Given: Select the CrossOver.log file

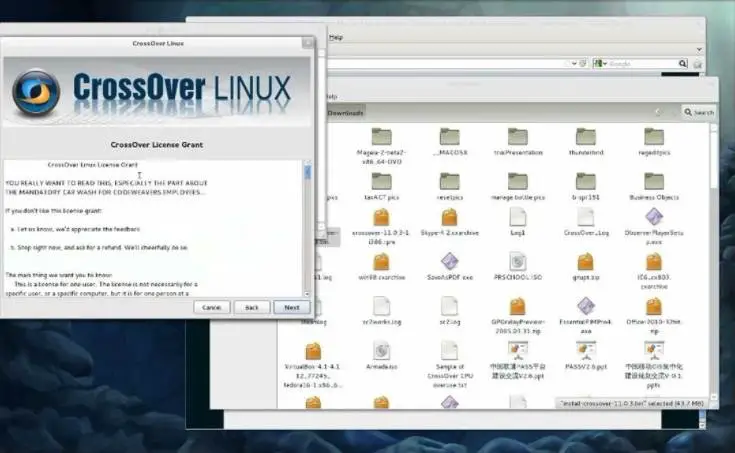Looking at the screenshot, I should (x=586, y=222).
